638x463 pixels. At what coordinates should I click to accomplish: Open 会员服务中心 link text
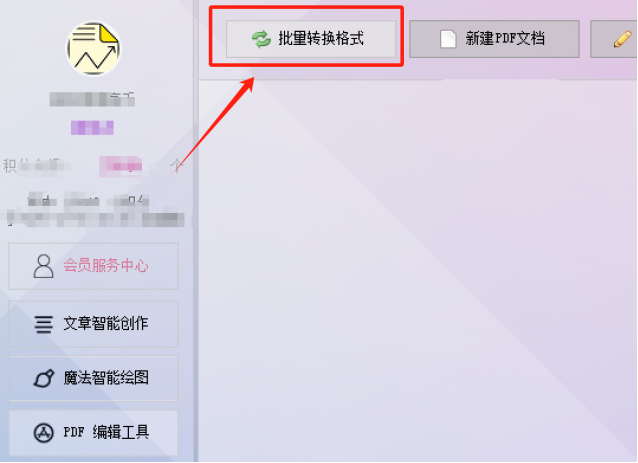106,266
